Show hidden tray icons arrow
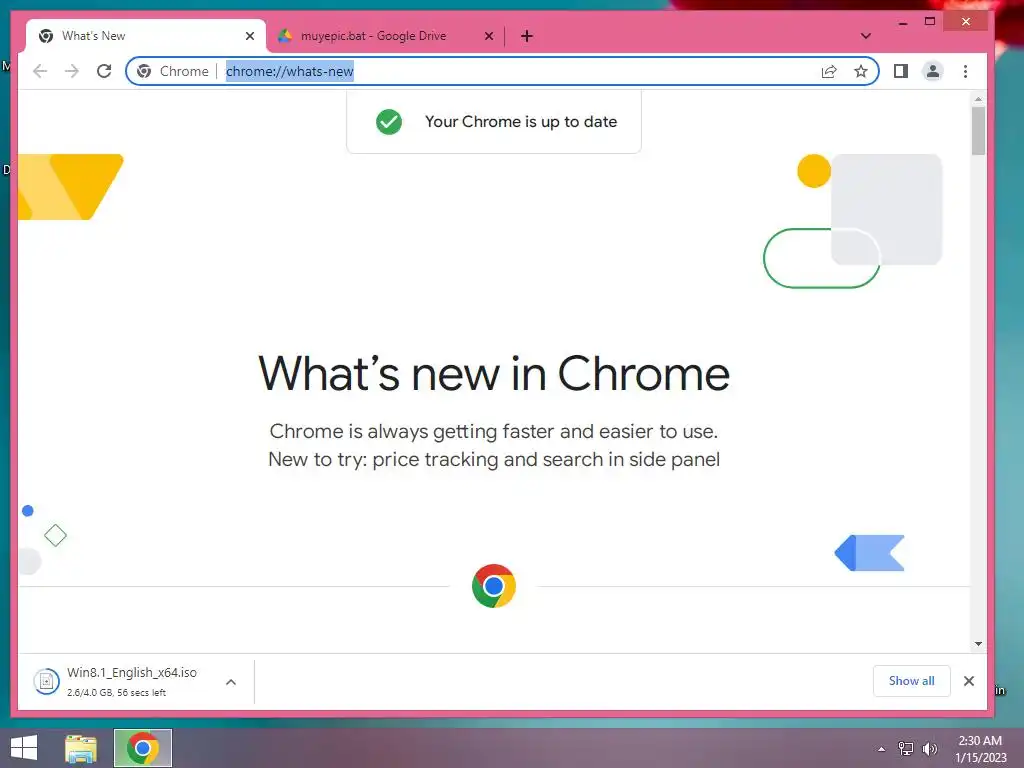Screen dimensions: 1024x768 click(x=882, y=749)
